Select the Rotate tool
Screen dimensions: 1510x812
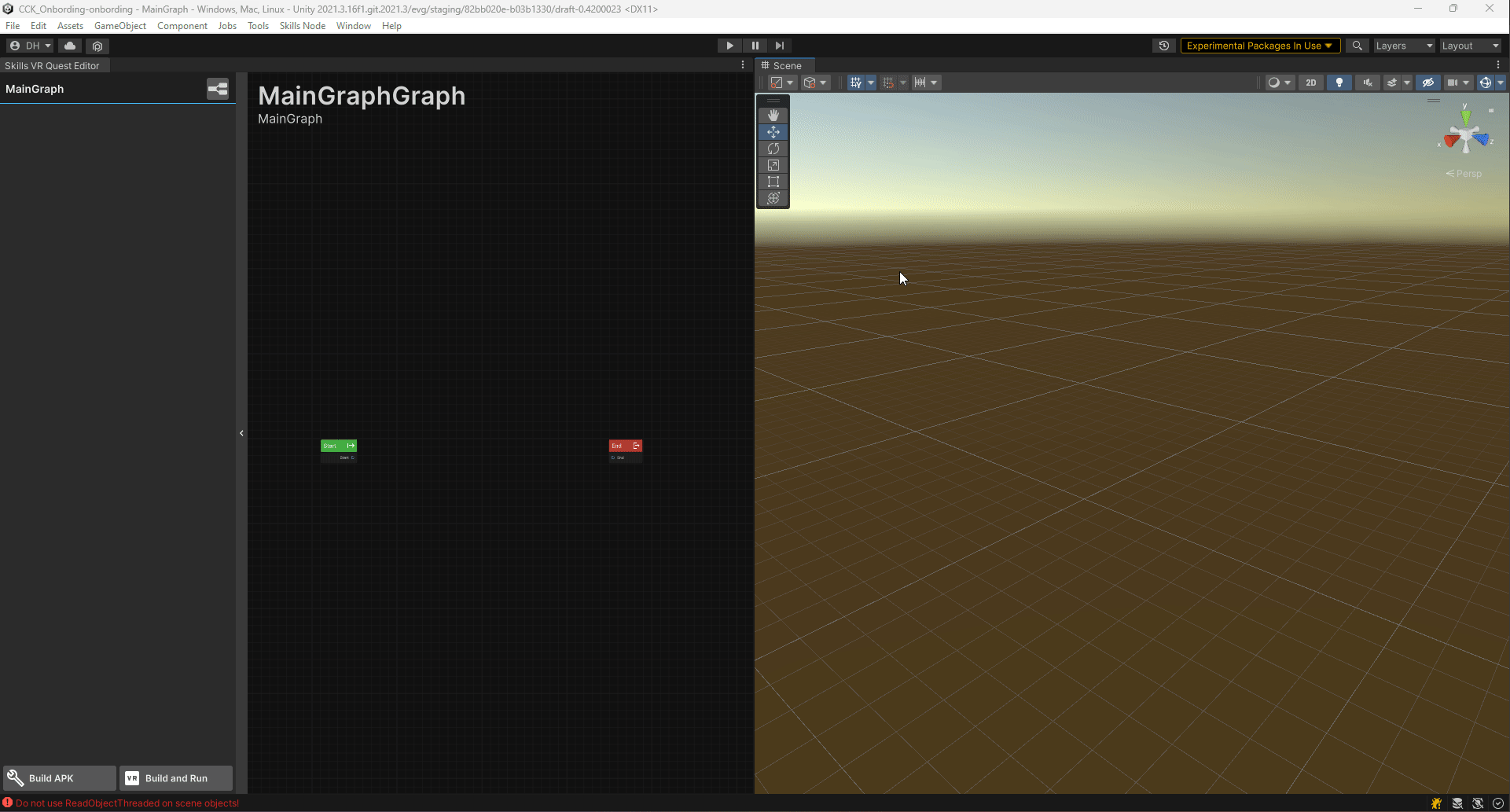click(x=773, y=149)
